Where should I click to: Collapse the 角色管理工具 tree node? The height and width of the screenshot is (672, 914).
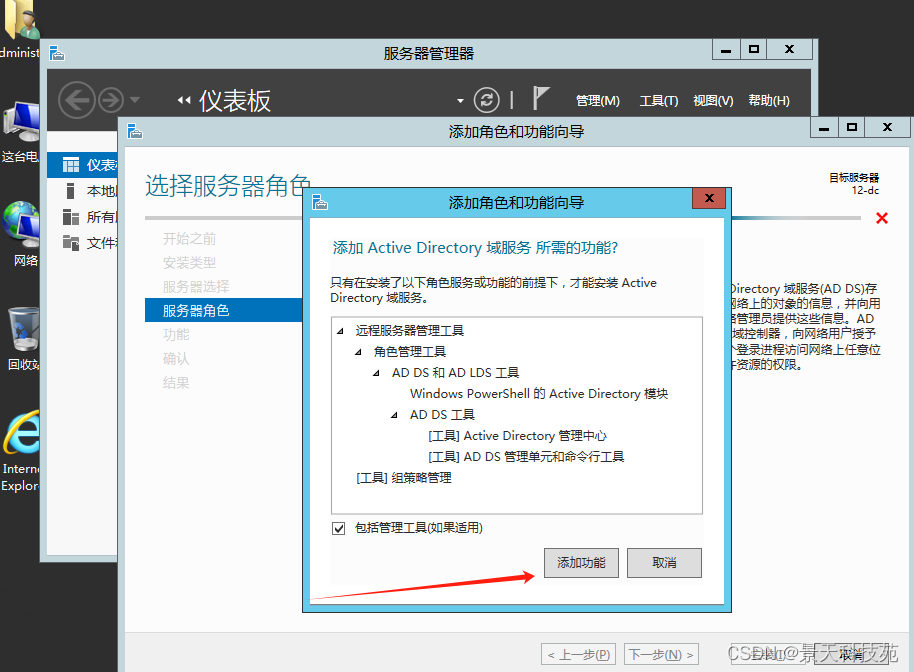tap(358, 352)
